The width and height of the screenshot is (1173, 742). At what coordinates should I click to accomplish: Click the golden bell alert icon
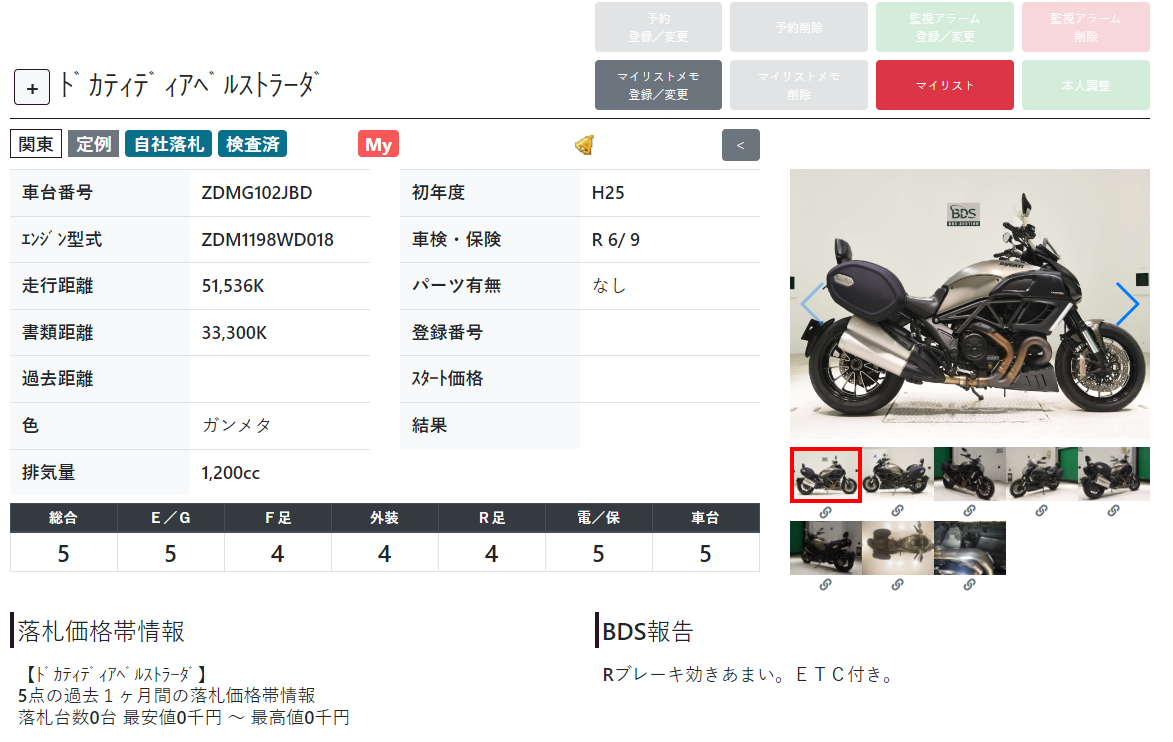(x=584, y=144)
